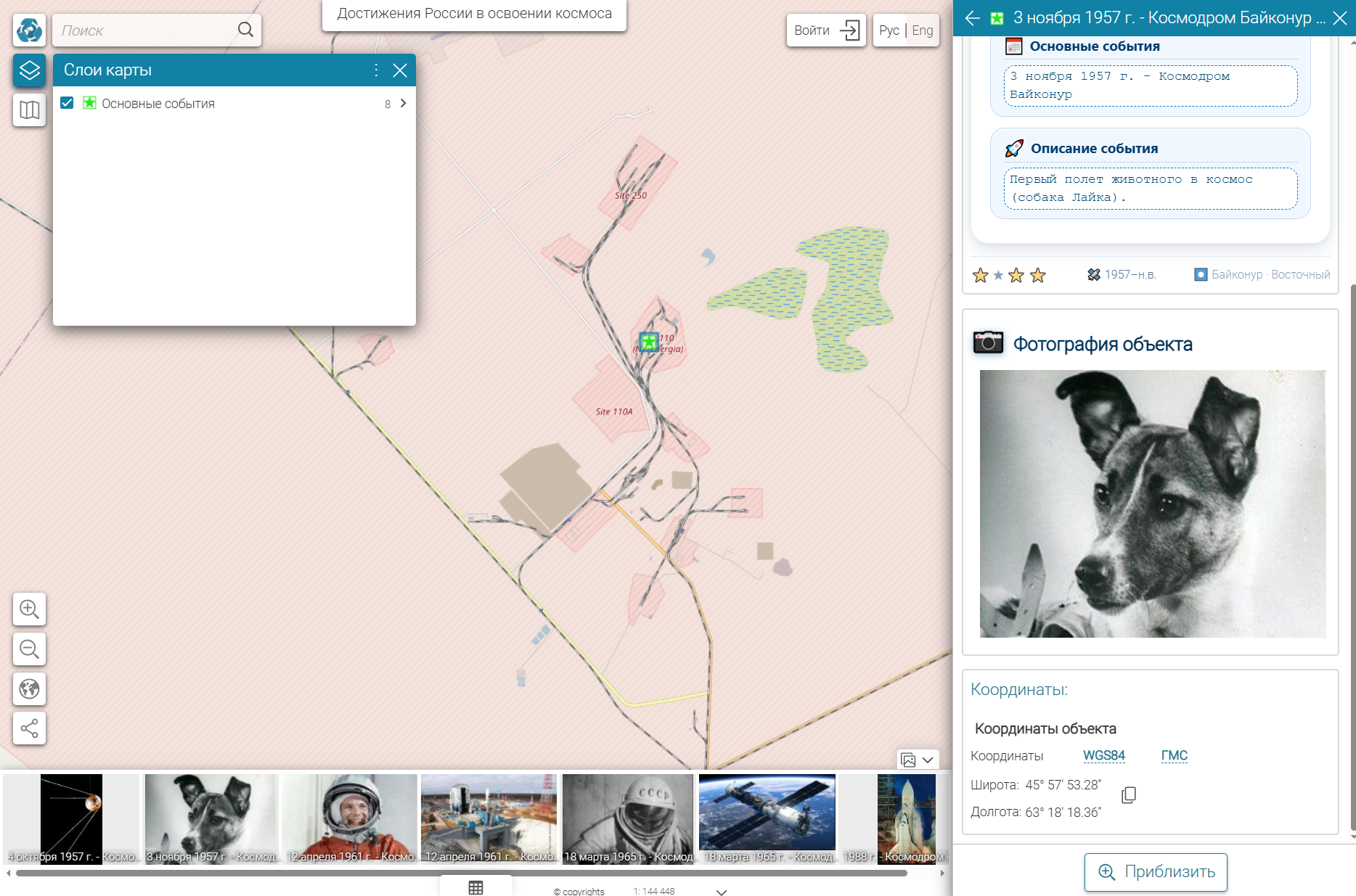This screenshot has height=896, width=1356.
Task: Switch interface language to Eng
Action: point(923,30)
